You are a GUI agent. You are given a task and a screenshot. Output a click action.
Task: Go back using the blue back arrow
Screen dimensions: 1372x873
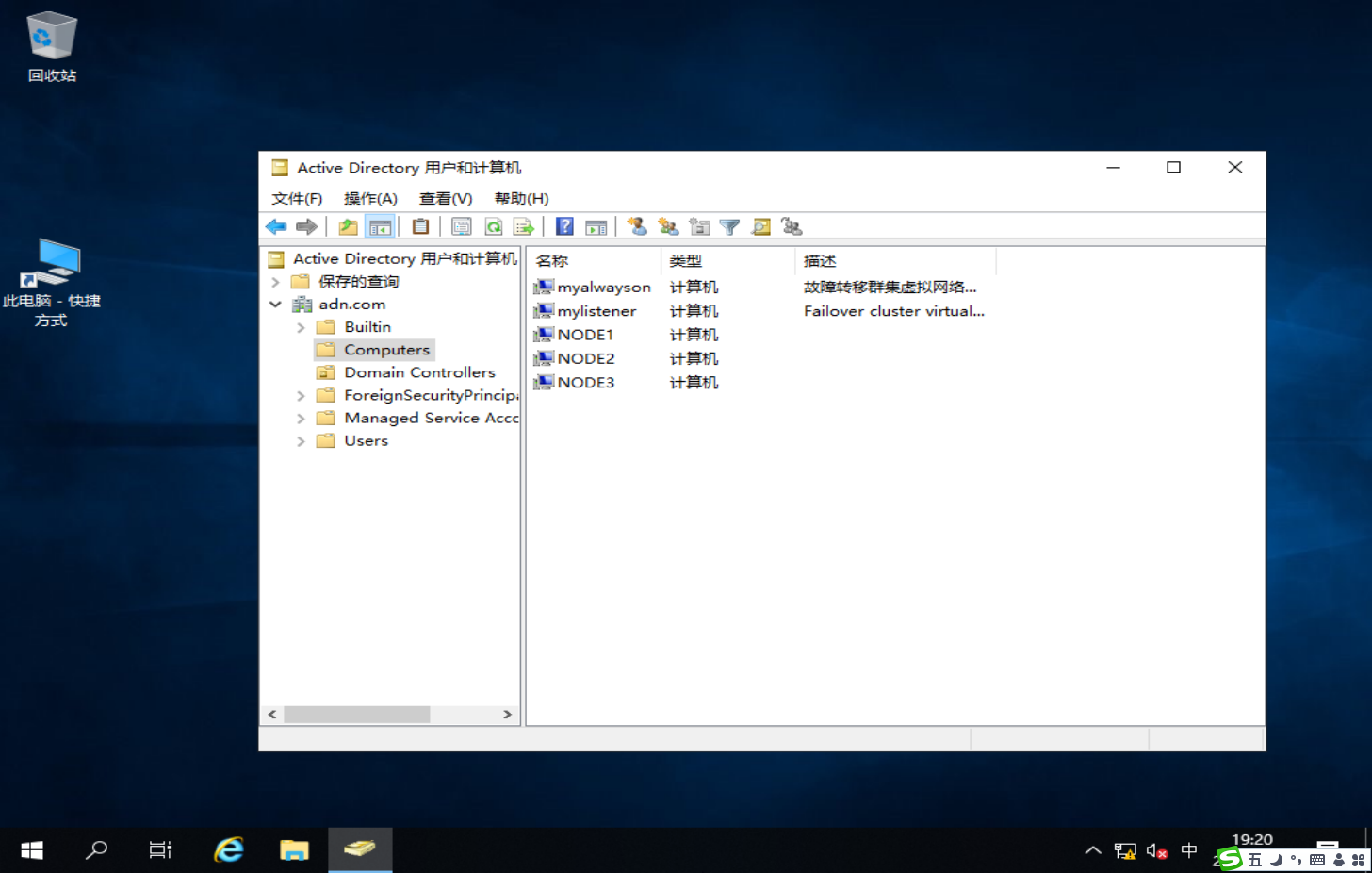(276, 226)
